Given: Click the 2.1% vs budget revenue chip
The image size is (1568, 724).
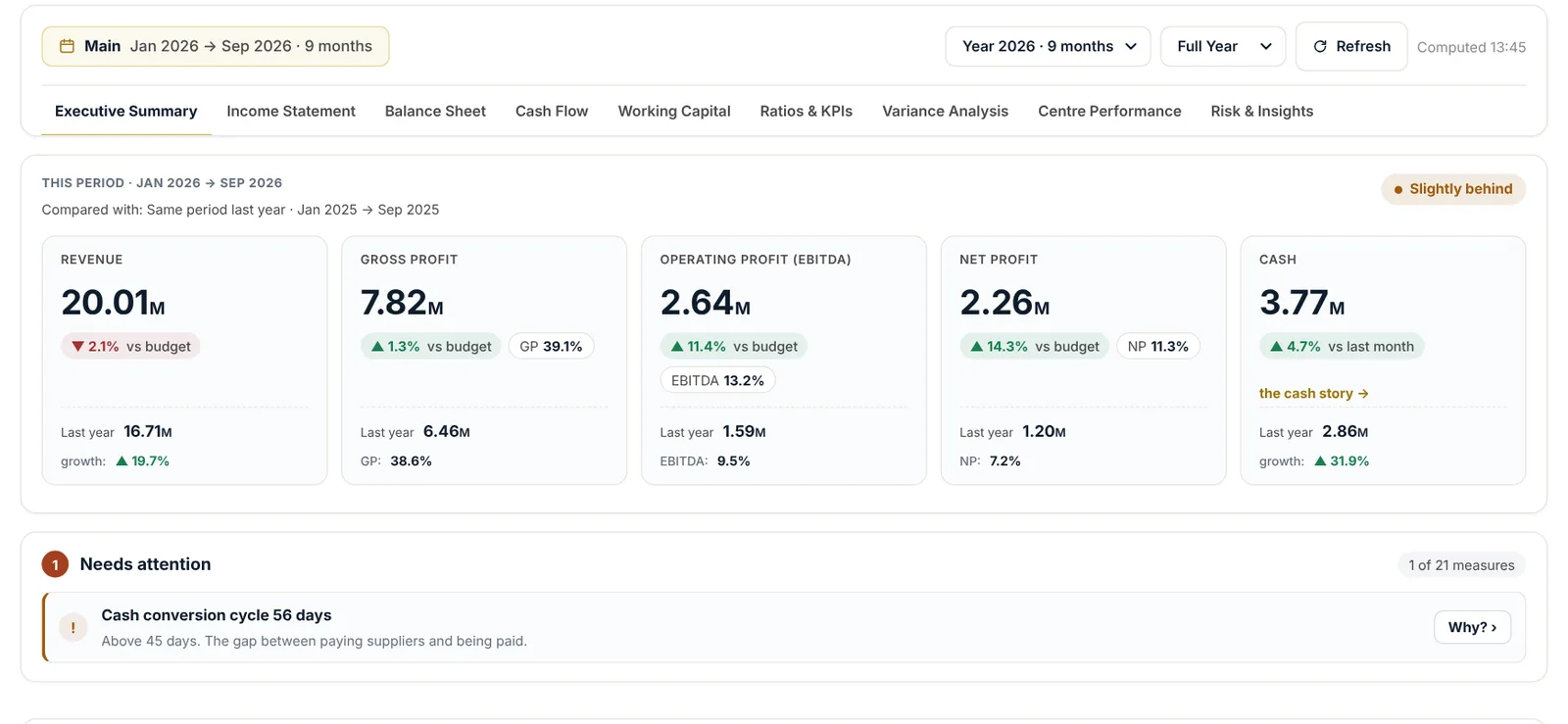Looking at the screenshot, I should tap(130, 346).
